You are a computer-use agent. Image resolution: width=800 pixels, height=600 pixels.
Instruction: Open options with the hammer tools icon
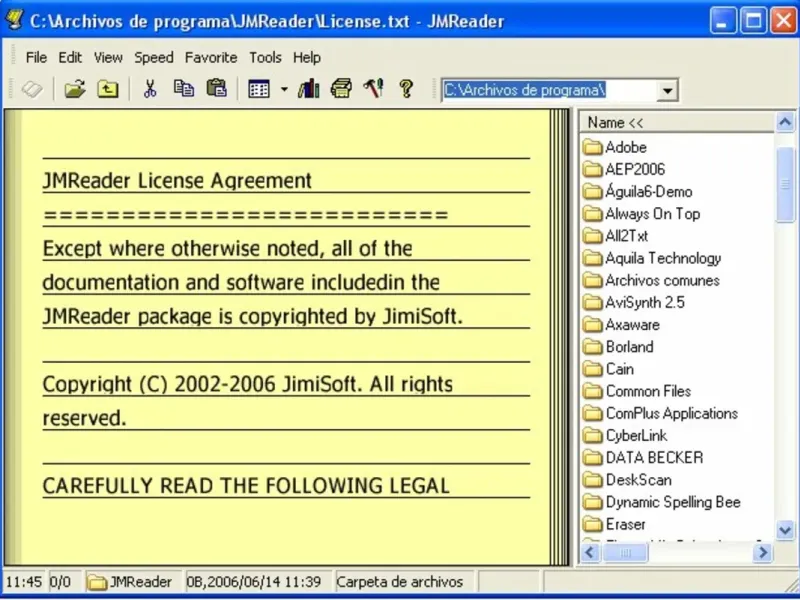373,89
